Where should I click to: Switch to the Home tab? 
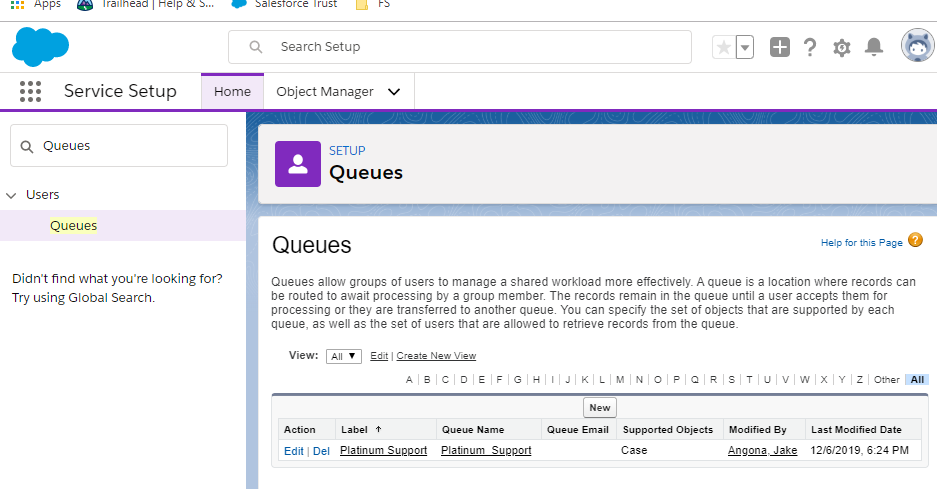point(232,92)
